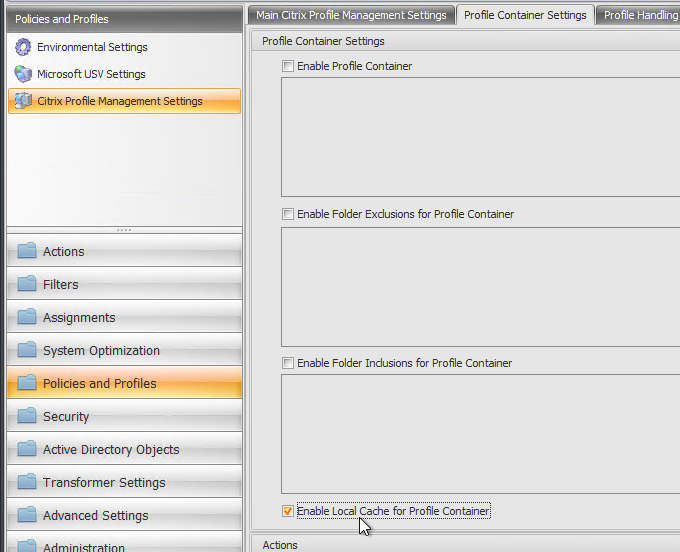Viewport: 680px width, 552px height.
Task: Select Environmental Settings in the list
Action: (124, 47)
